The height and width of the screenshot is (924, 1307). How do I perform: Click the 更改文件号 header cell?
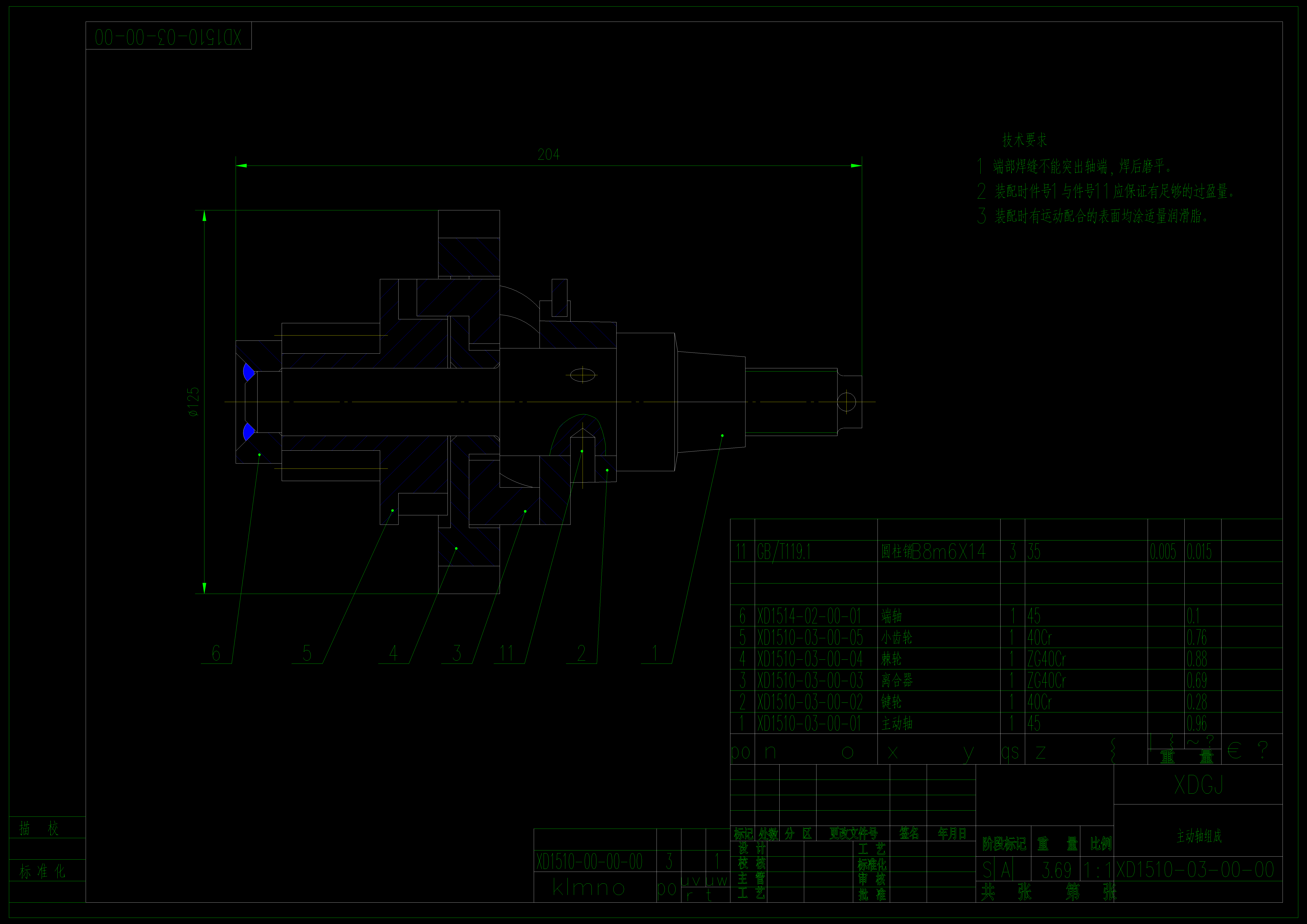point(853,833)
